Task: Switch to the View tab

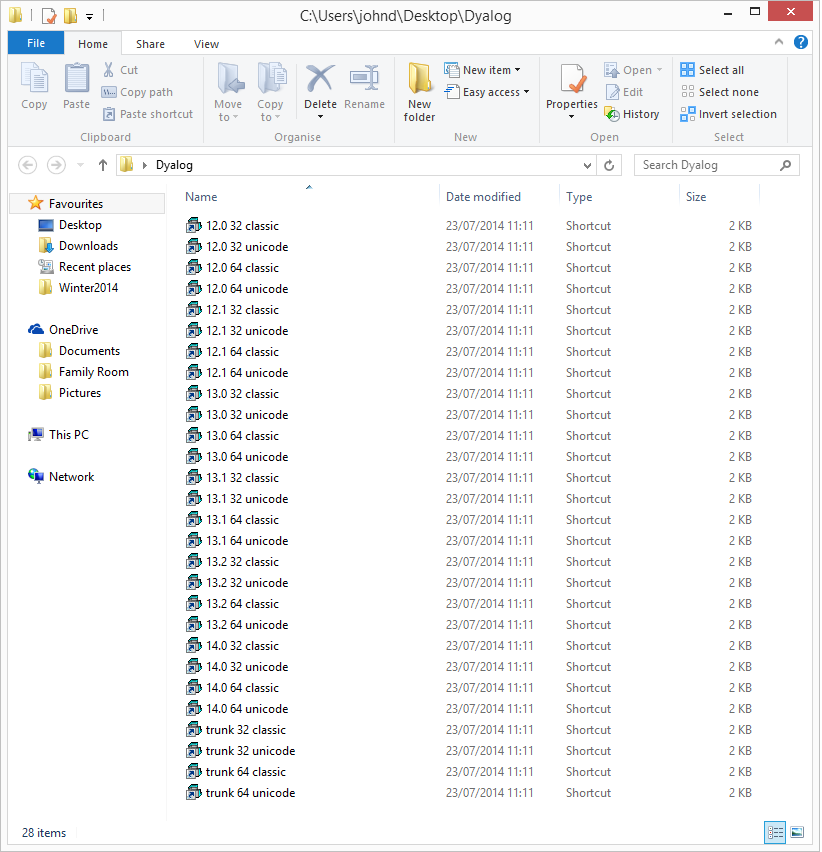Action: coord(206,44)
